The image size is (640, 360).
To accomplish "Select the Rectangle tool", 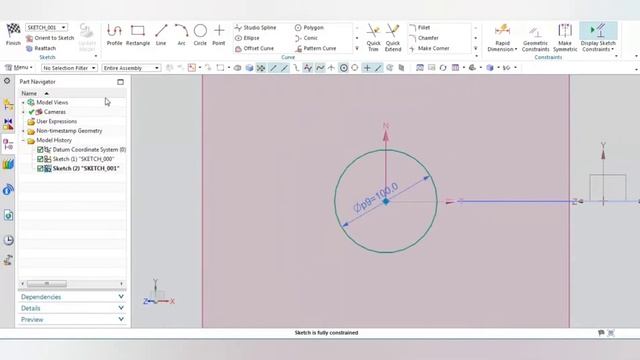I will coord(138,34).
